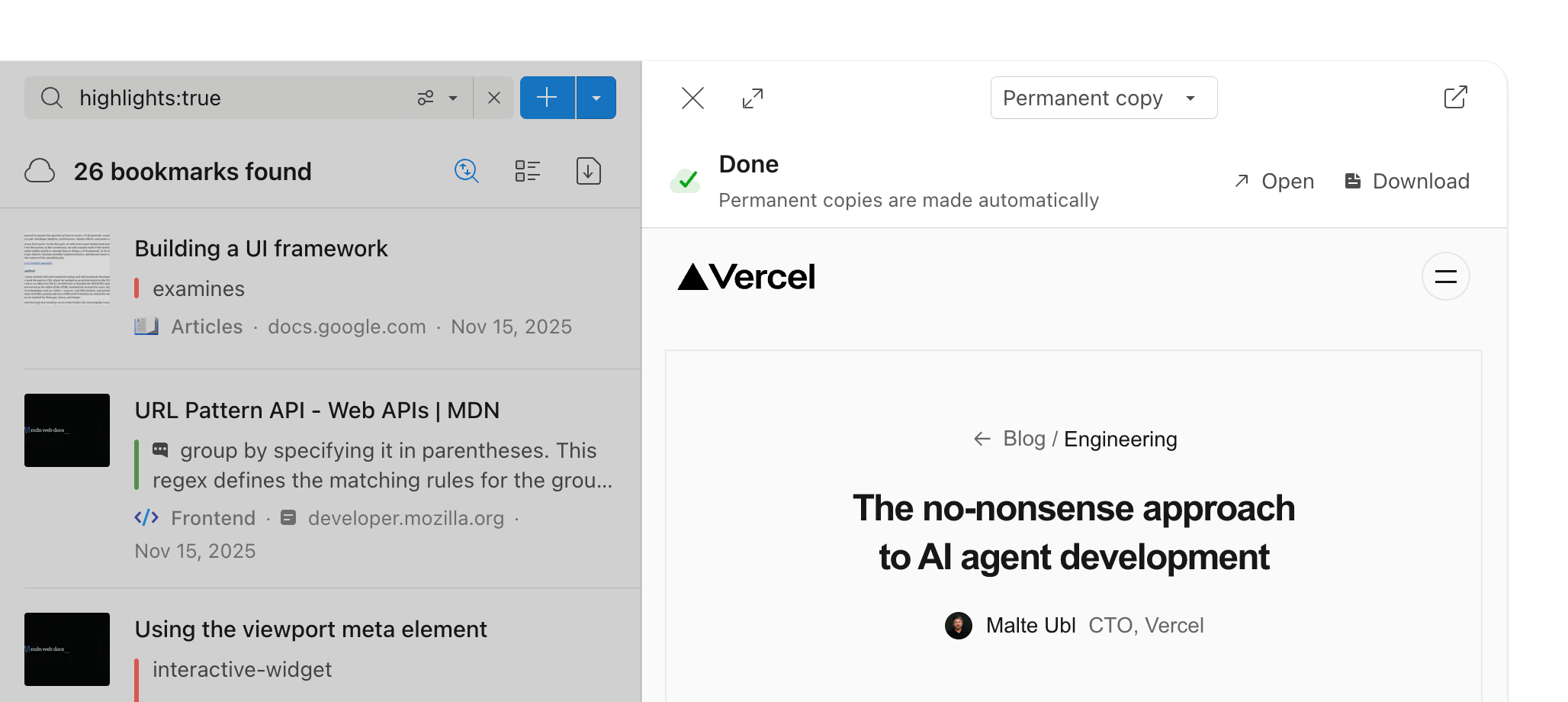This screenshot has width=1568, height=702.
Task: Open the permanent copy
Action: [x=1274, y=181]
